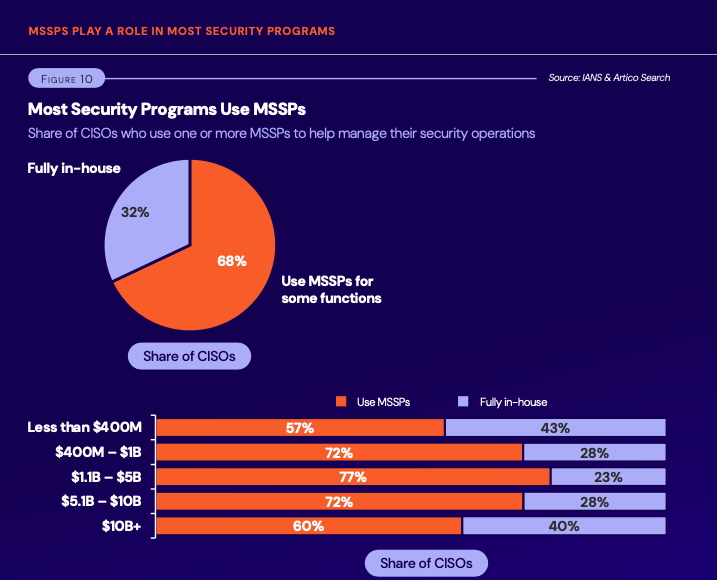
Task: Click the 23% in-house bar segment
Action: [607, 477]
